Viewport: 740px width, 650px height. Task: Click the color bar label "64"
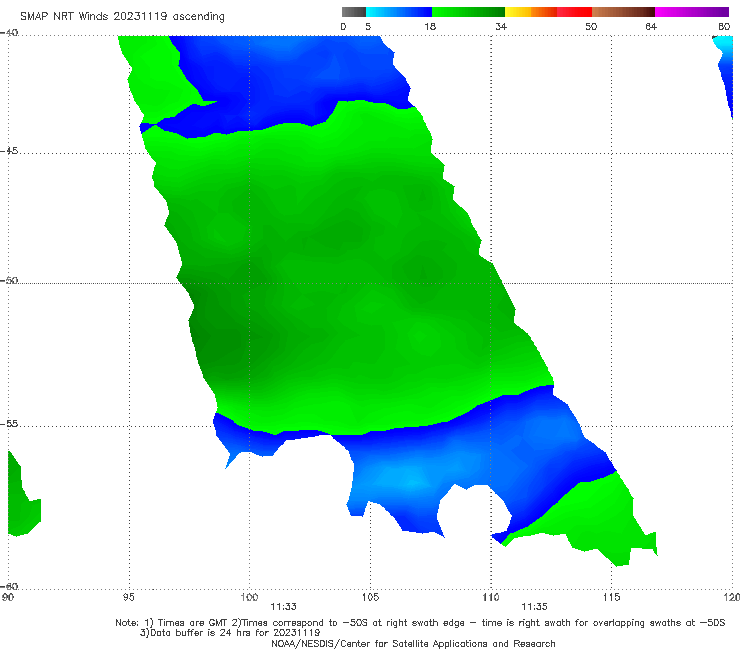pos(651,26)
